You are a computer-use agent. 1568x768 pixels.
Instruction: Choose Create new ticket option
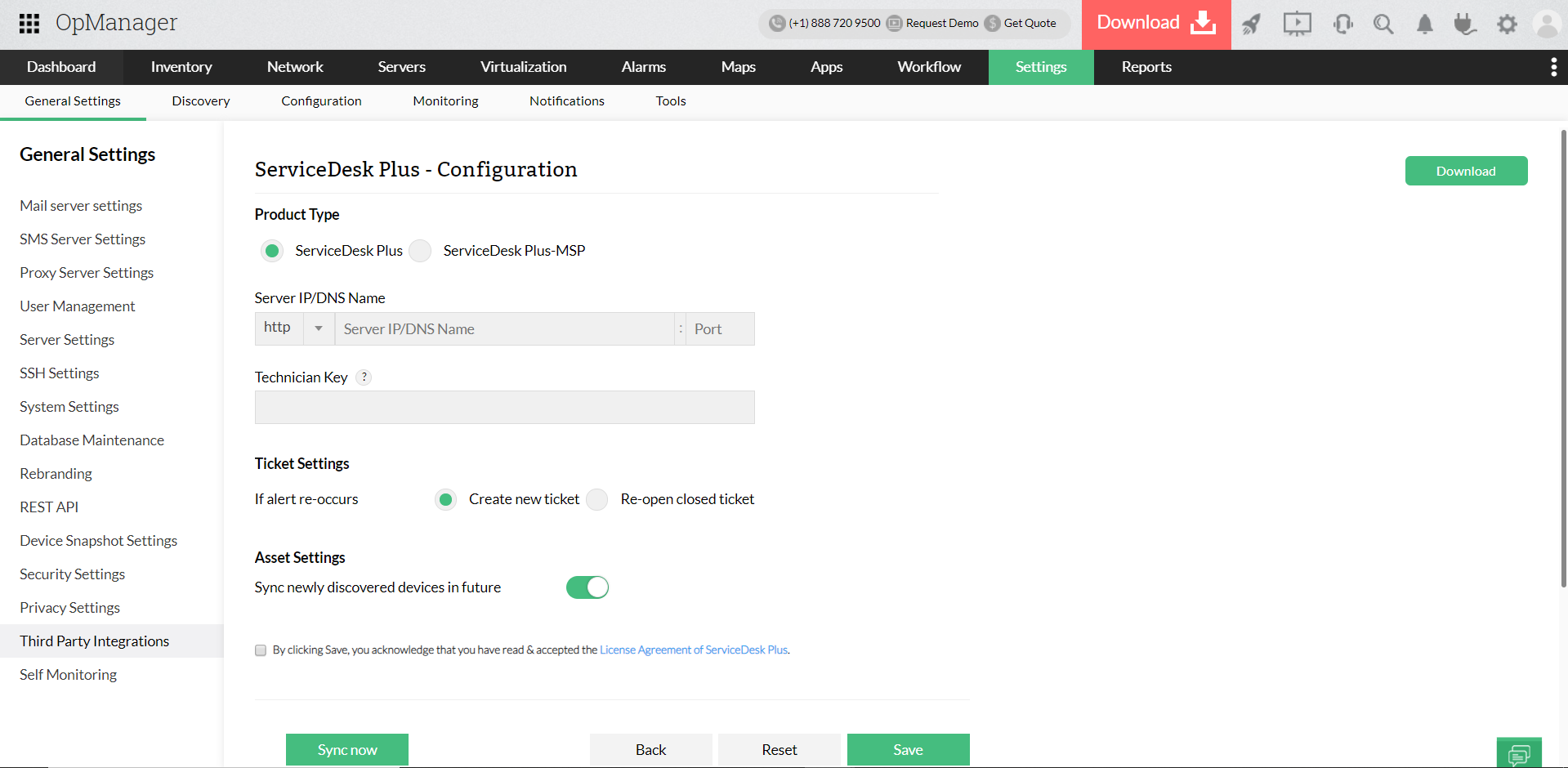coord(445,499)
